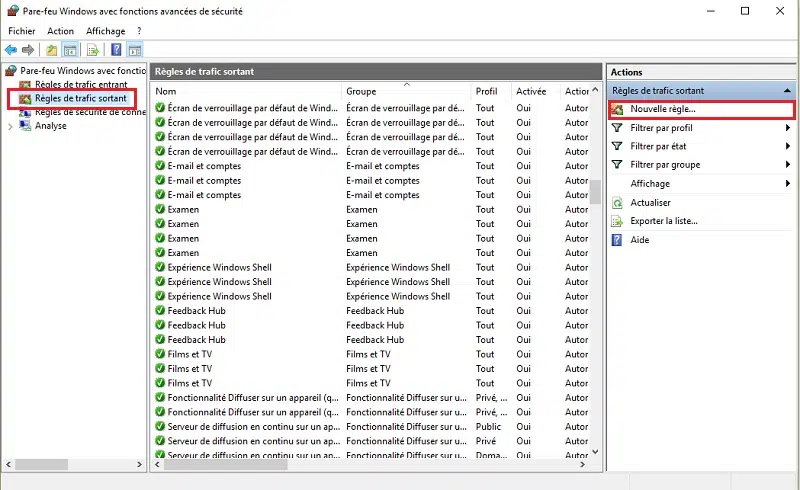Click the blue help icon beside Aide
This screenshot has width=800, height=490.
coord(617,240)
